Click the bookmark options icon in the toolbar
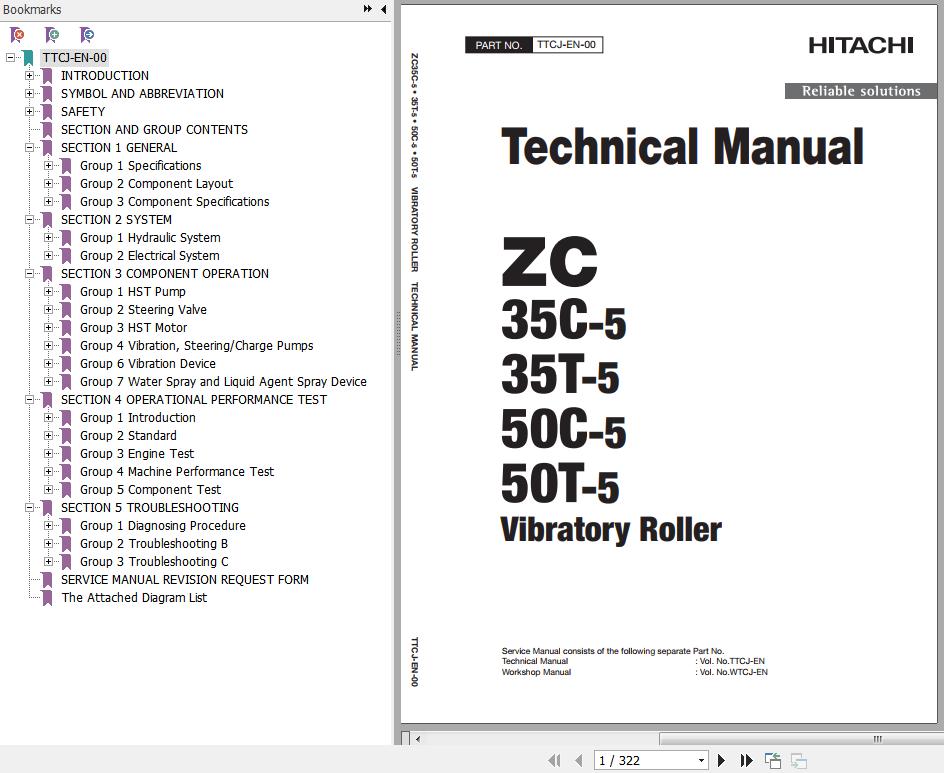The width and height of the screenshot is (944, 773). (x=87, y=35)
